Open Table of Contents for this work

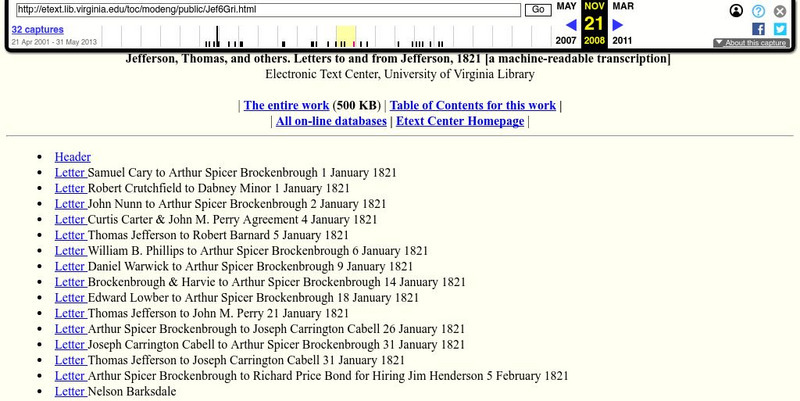click(472, 105)
